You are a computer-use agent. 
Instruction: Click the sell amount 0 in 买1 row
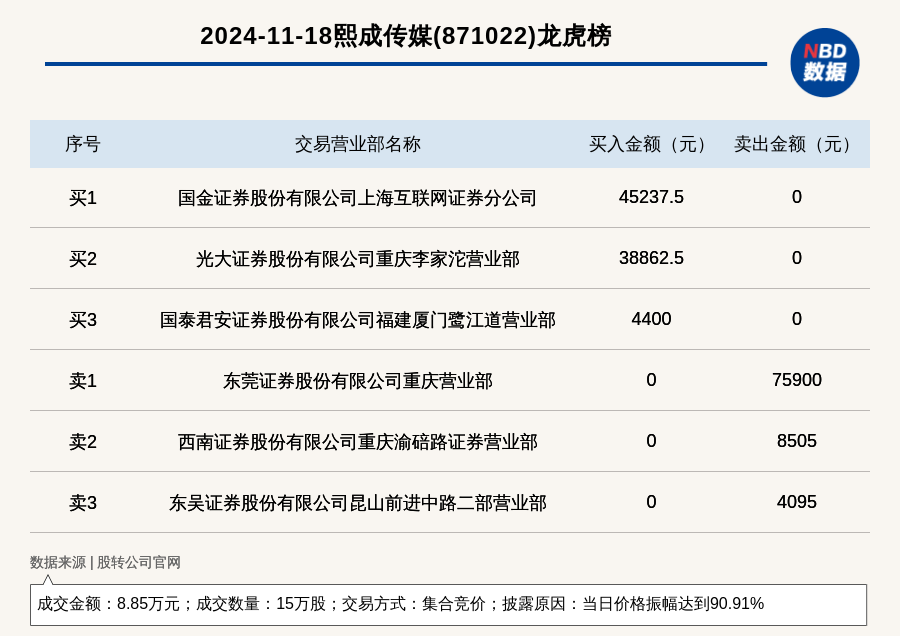click(x=797, y=197)
